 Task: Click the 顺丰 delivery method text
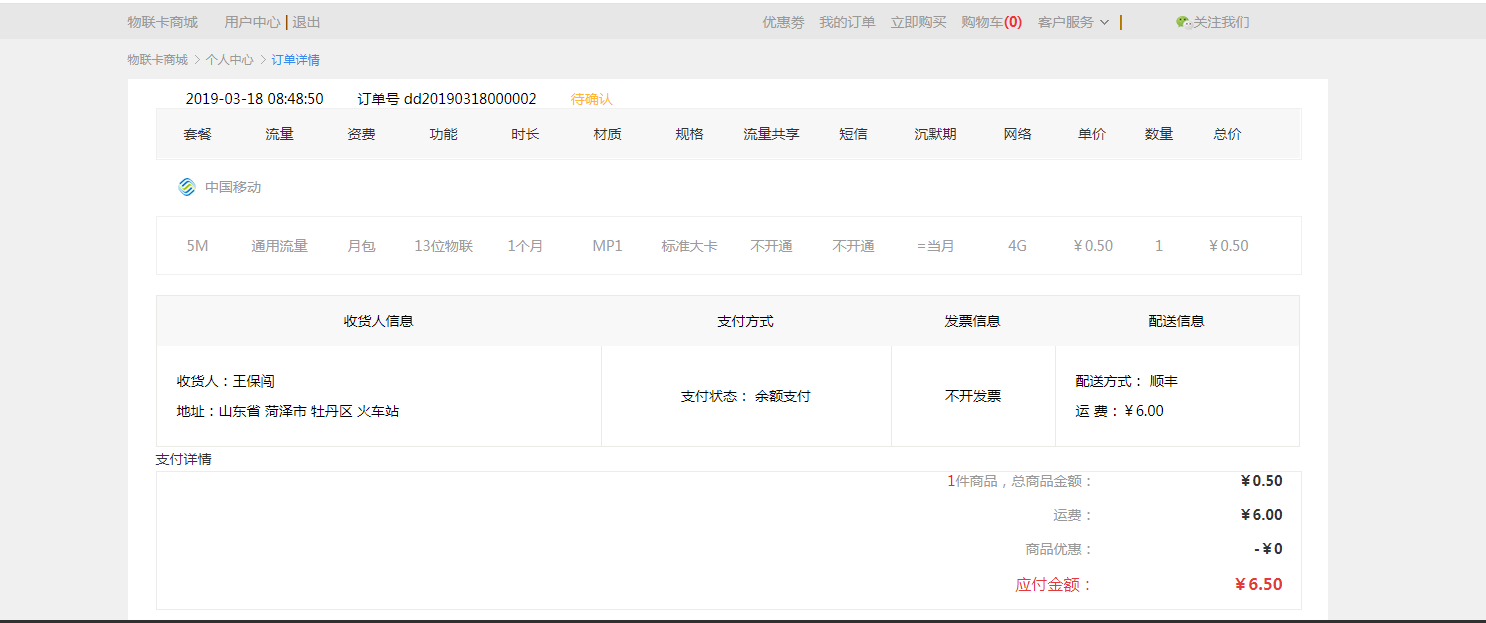pyautogui.click(x=1163, y=381)
